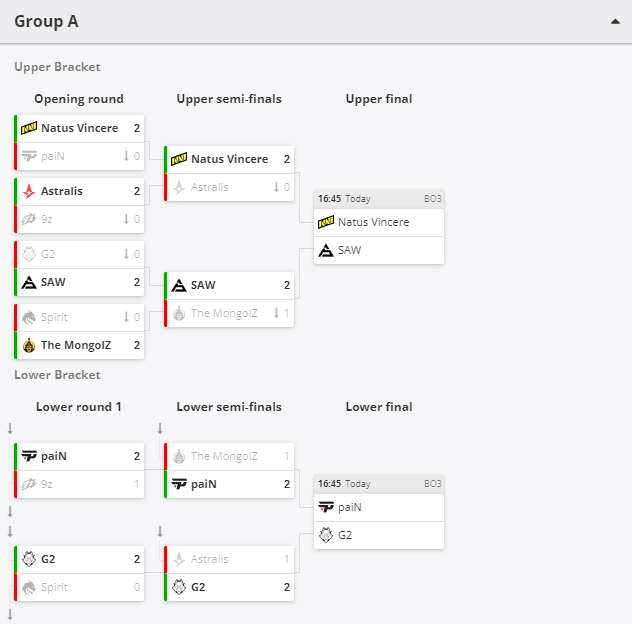Viewport: 632px width, 624px height.
Task: Click Spirit logo in Opening round
Action: coord(29,317)
